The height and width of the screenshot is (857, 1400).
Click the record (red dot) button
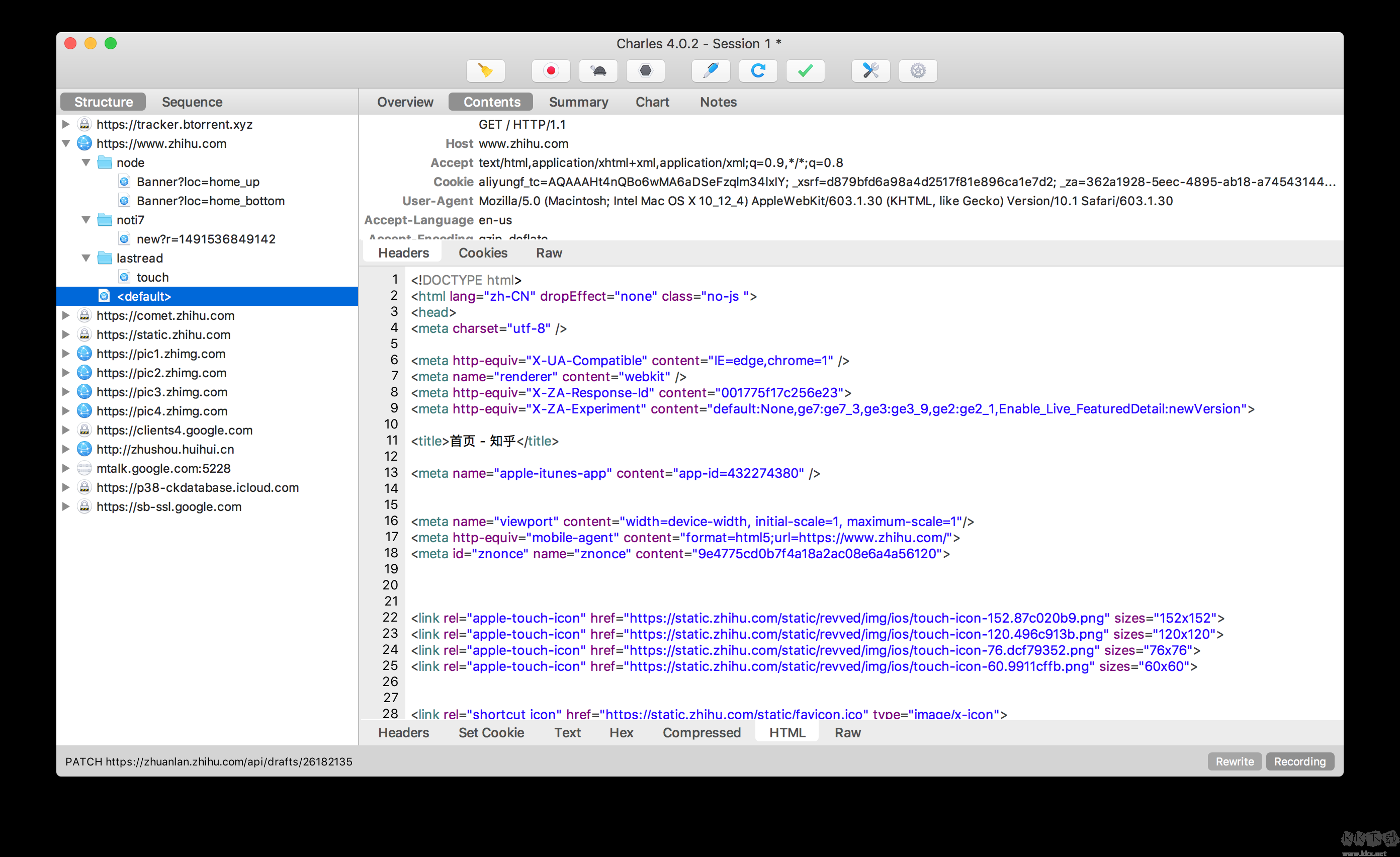[551, 70]
